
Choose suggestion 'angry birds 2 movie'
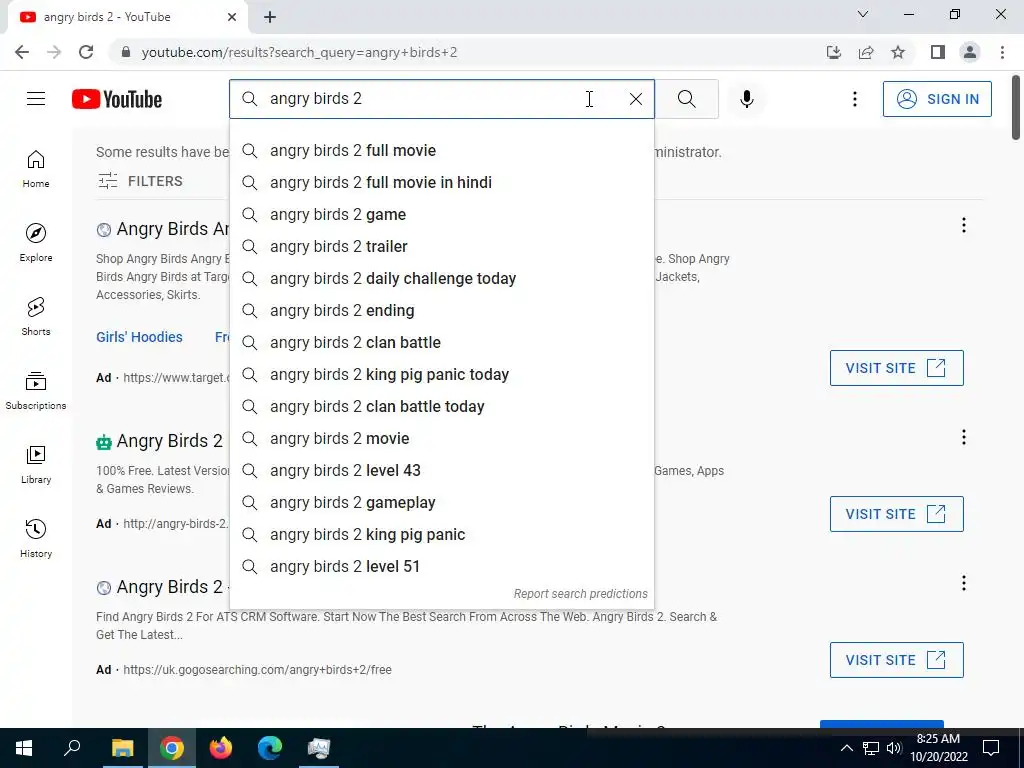pos(441,438)
